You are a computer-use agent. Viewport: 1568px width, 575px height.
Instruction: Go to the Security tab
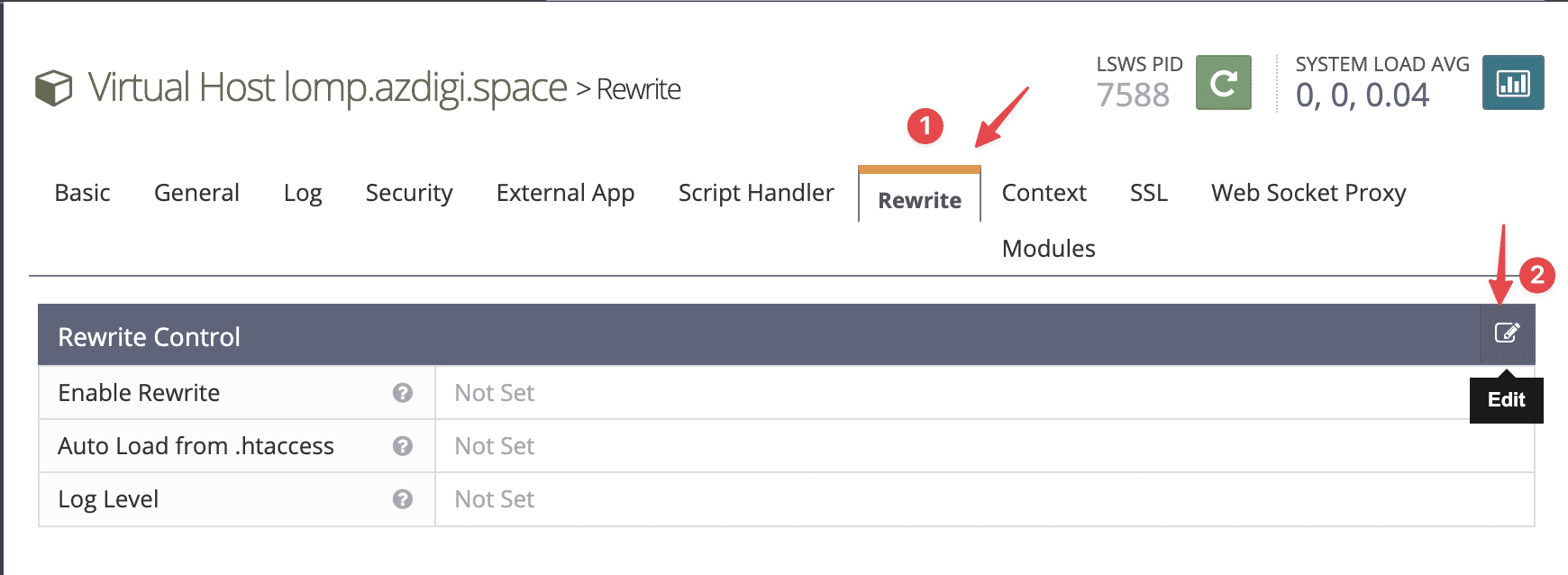[409, 193]
